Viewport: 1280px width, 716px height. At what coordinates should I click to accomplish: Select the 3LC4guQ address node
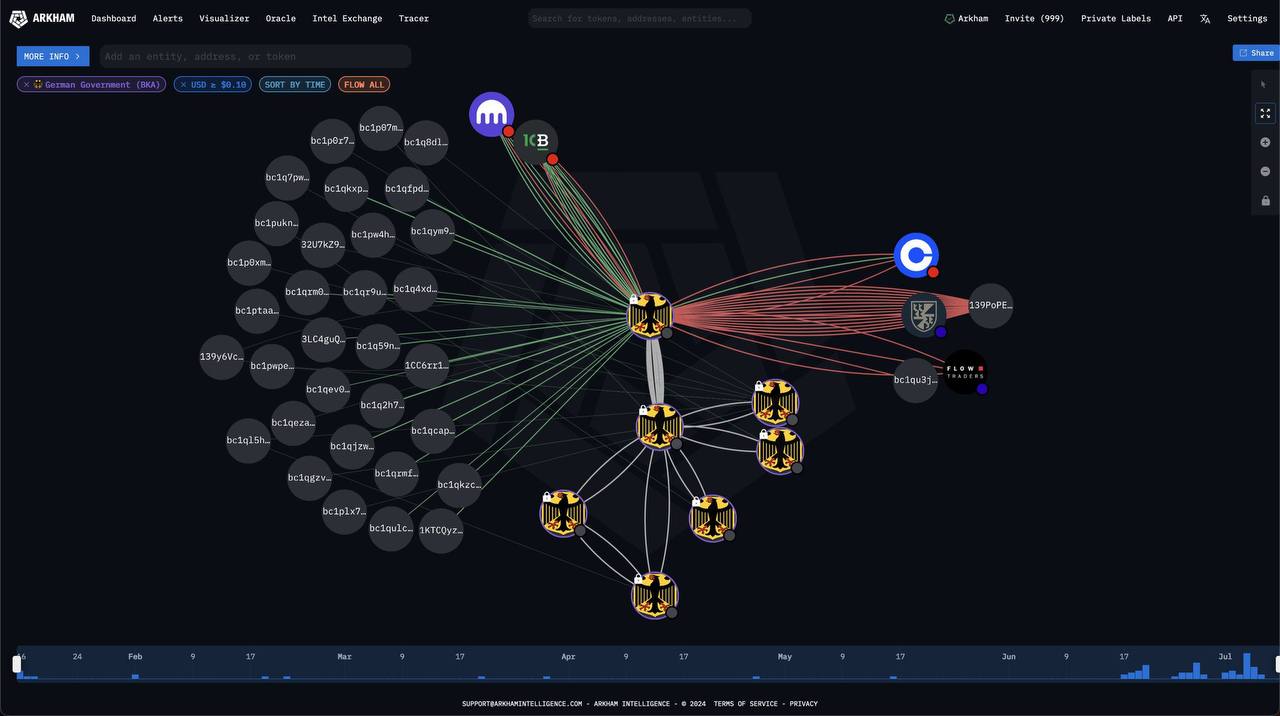click(323, 339)
